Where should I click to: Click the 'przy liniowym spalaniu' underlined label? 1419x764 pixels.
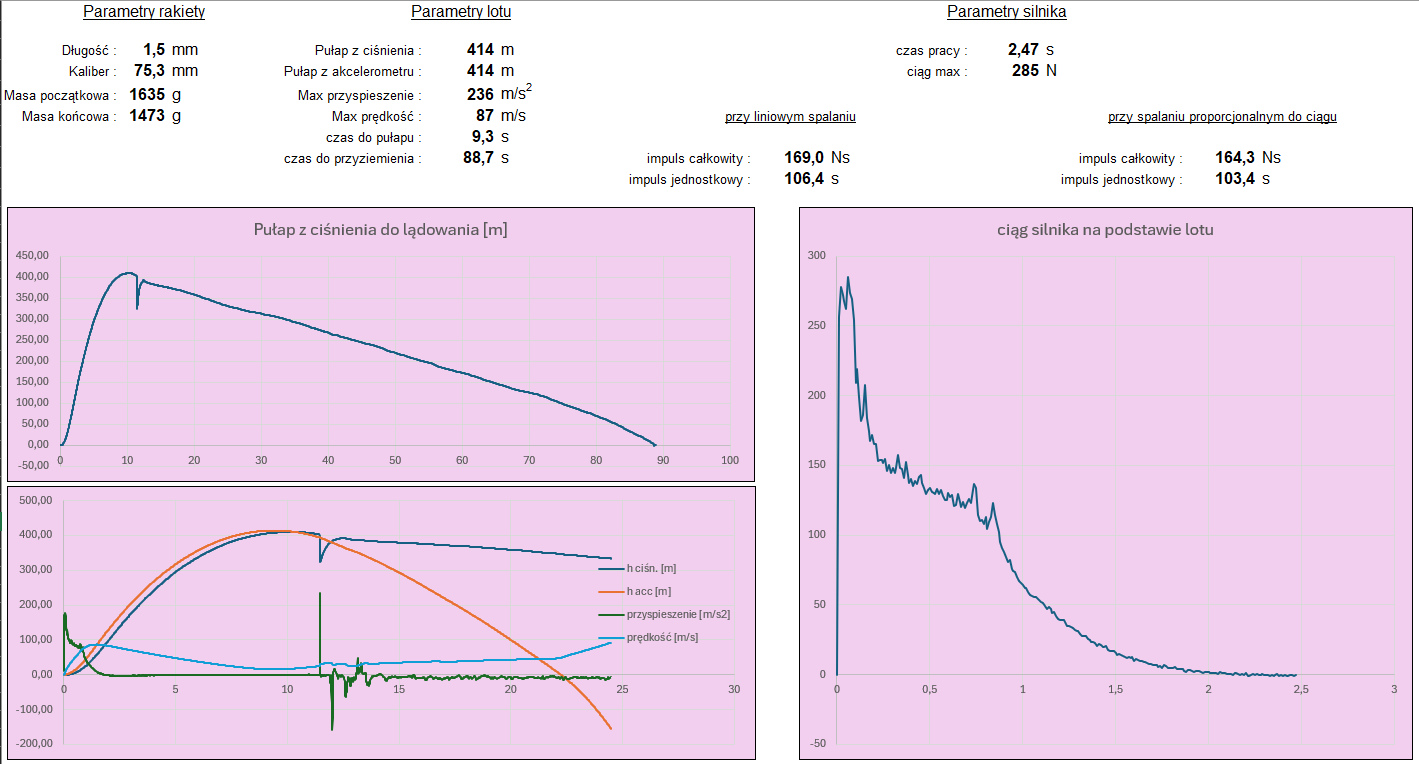click(x=790, y=117)
